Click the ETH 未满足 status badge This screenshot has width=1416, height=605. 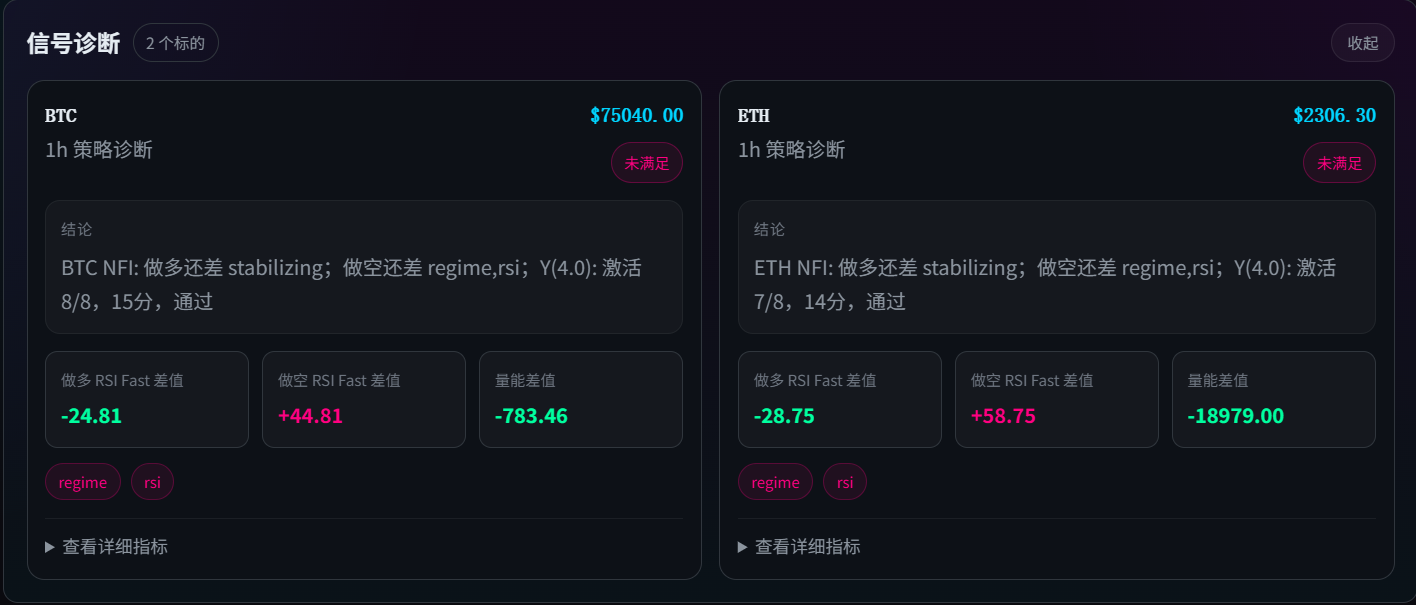[1339, 163]
